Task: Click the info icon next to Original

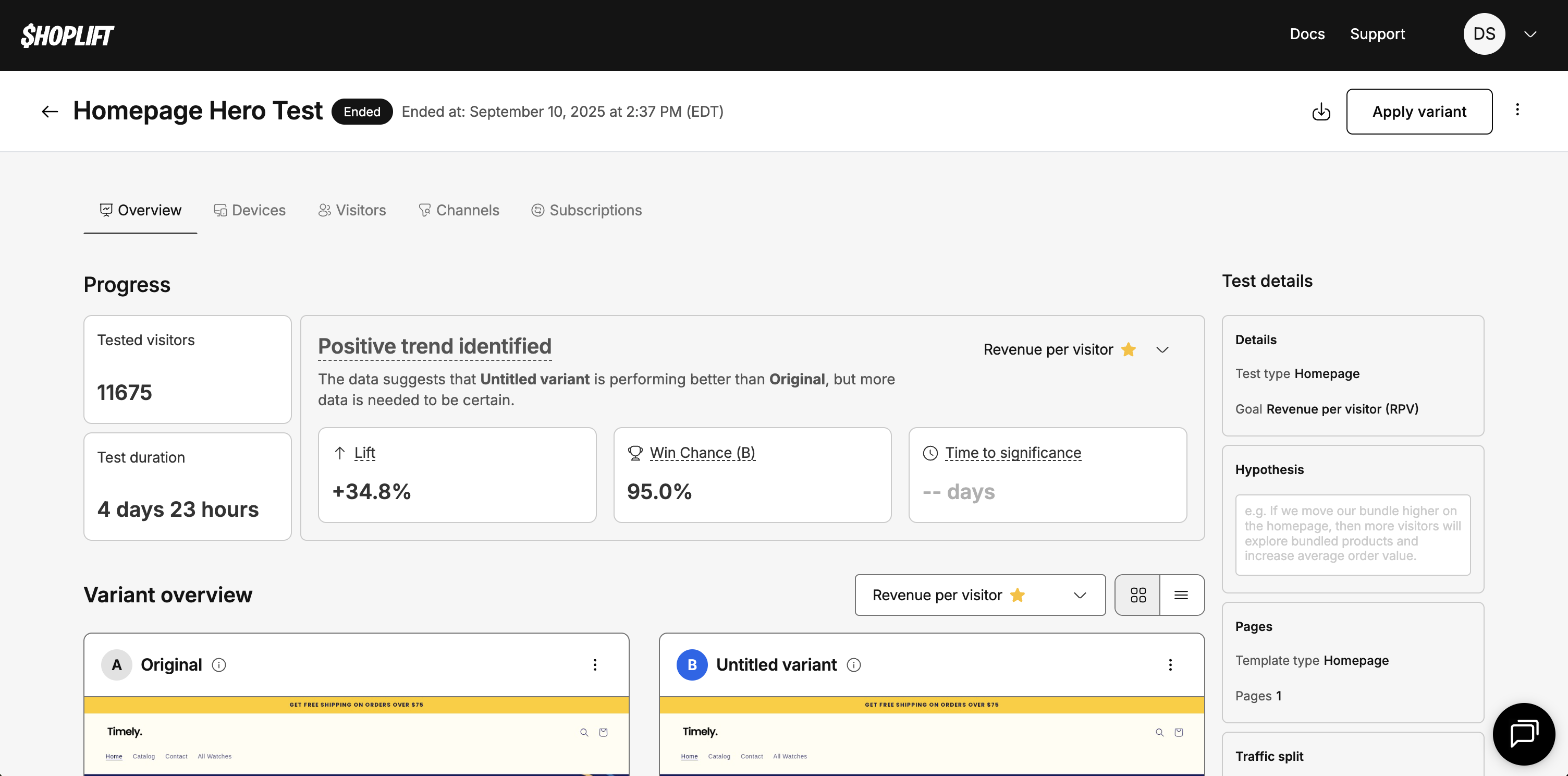Action: (219, 664)
